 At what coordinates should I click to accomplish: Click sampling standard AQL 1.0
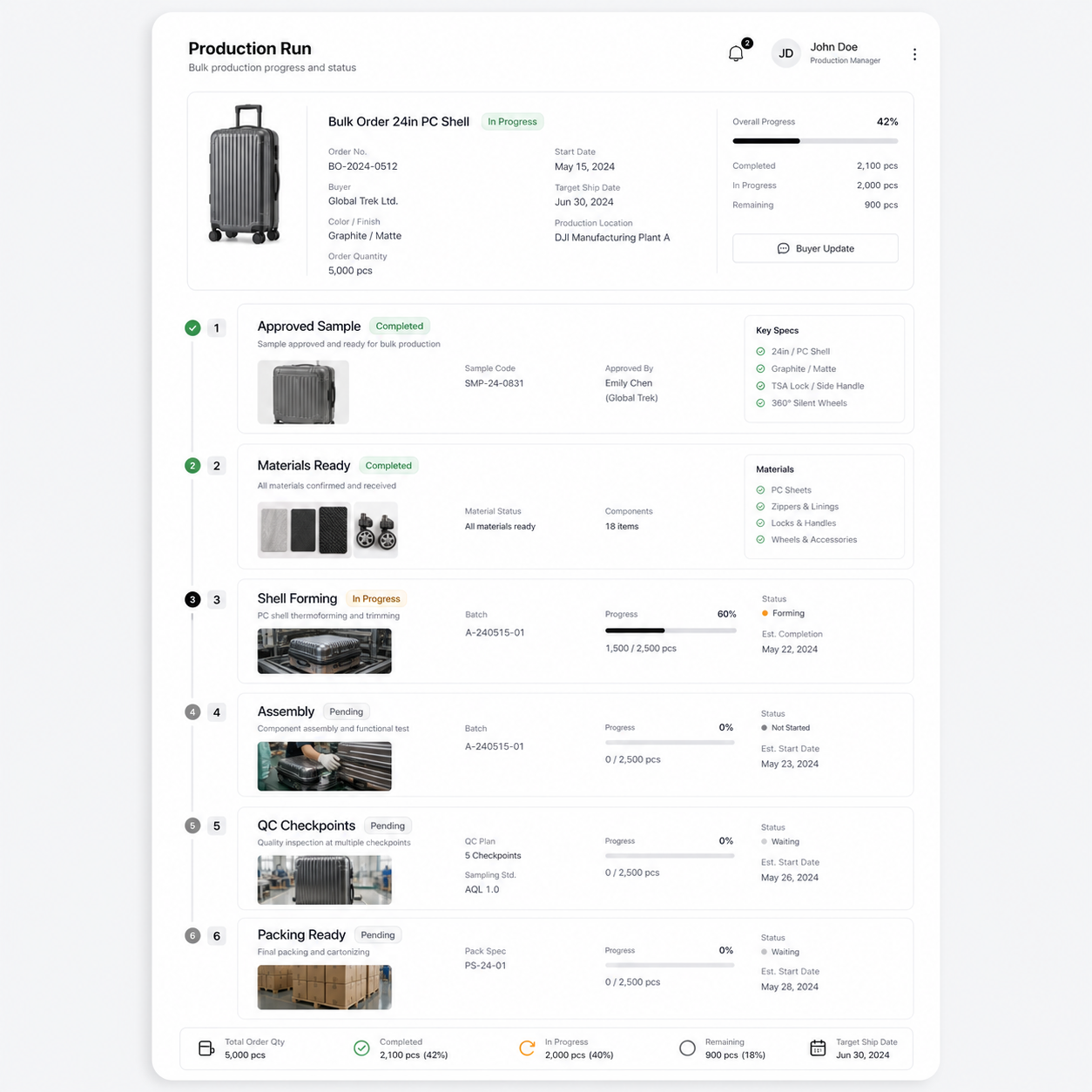pyautogui.click(x=482, y=890)
